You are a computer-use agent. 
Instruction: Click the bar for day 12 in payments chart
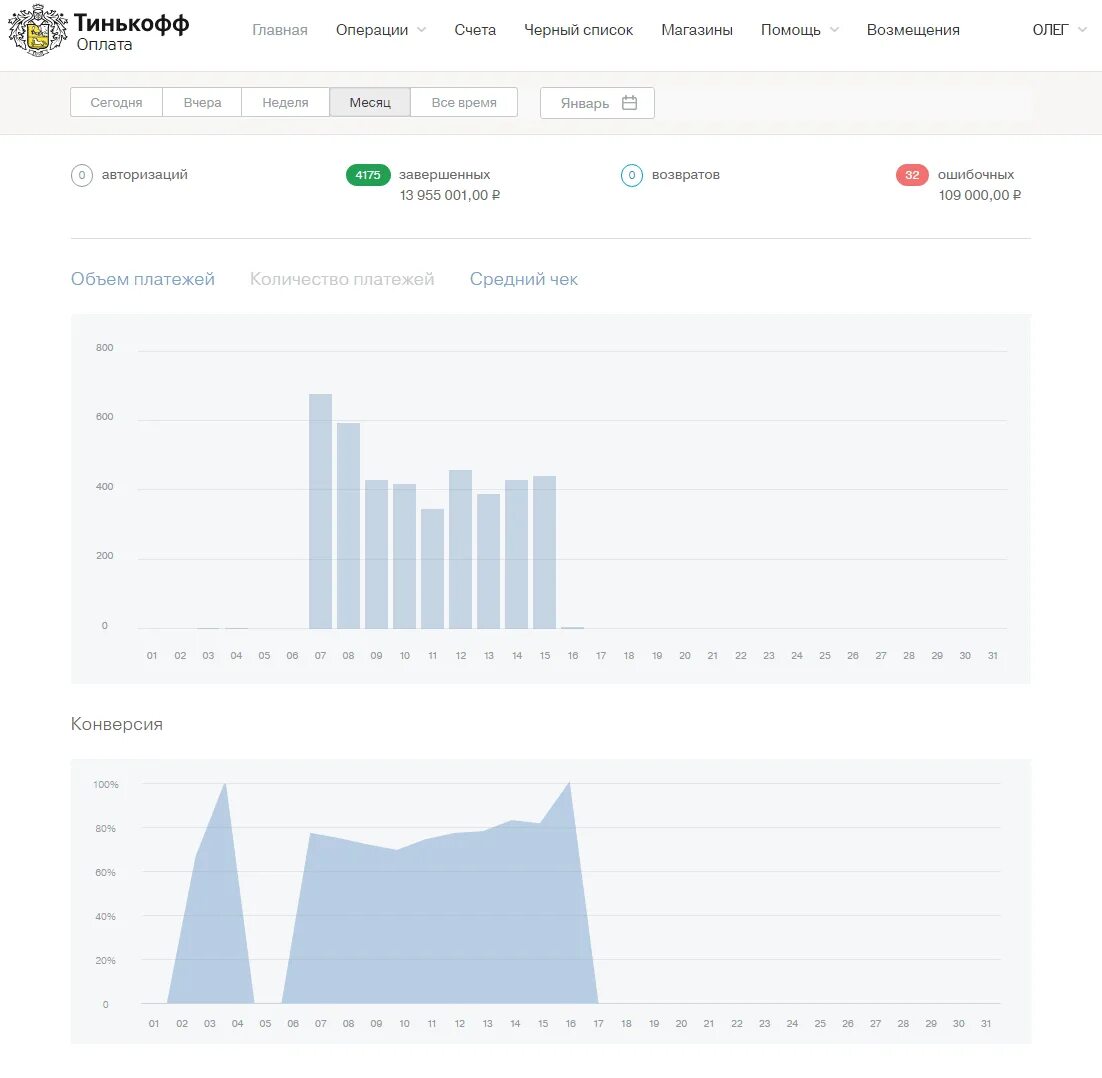click(x=460, y=549)
